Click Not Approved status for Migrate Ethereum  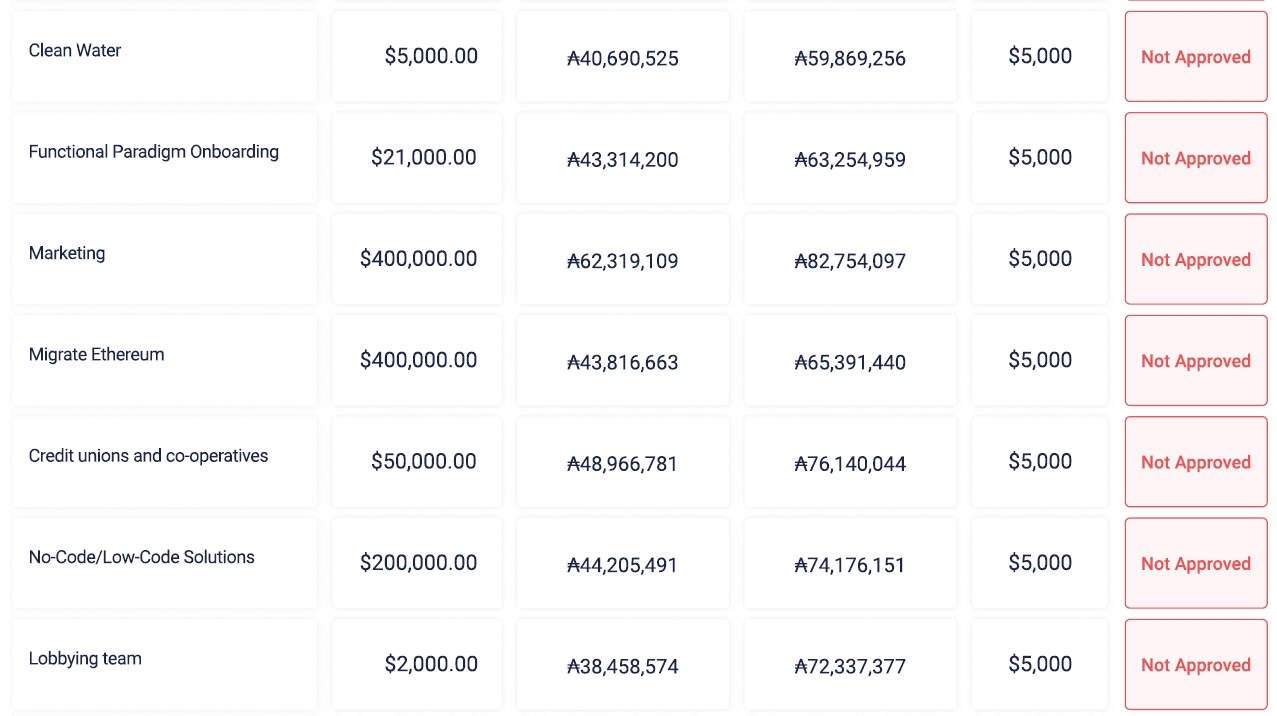click(x=1195, y=361)
